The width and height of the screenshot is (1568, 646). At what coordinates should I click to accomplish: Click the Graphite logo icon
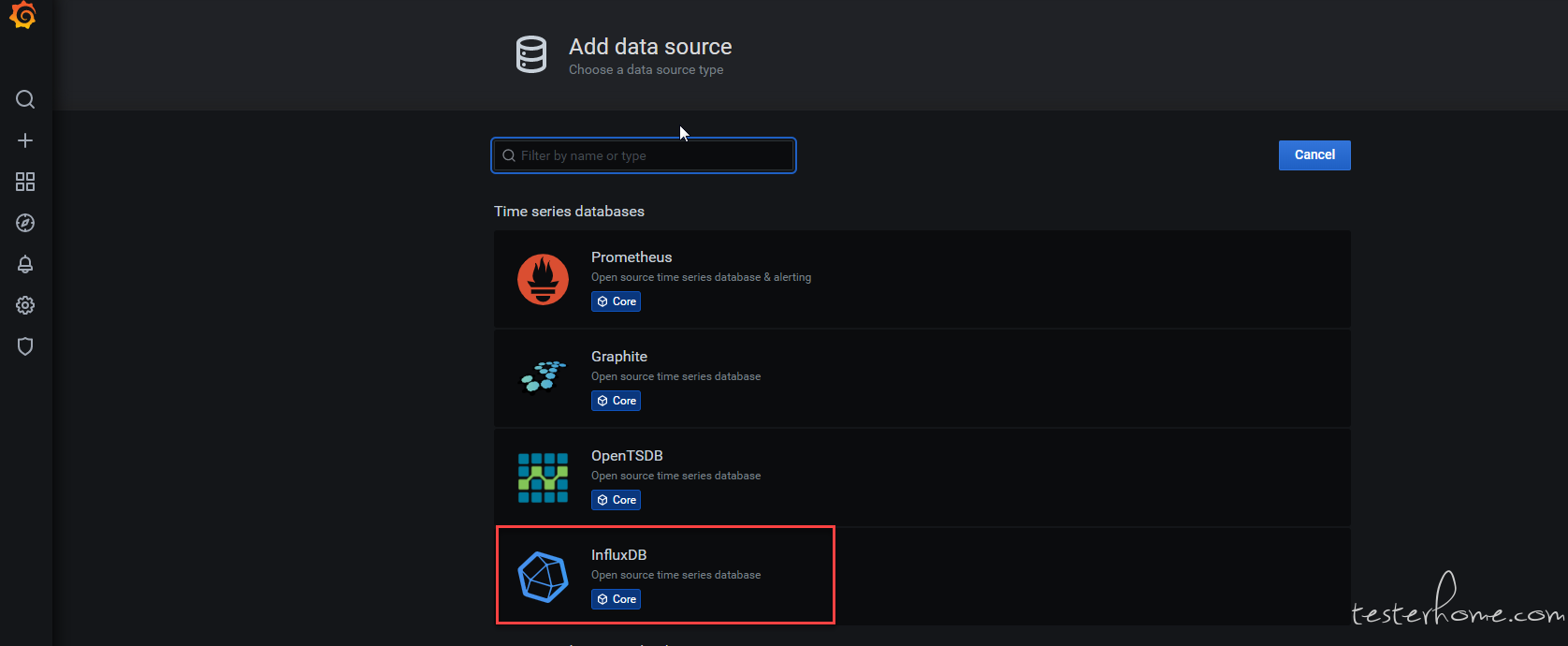click(543, 376)
